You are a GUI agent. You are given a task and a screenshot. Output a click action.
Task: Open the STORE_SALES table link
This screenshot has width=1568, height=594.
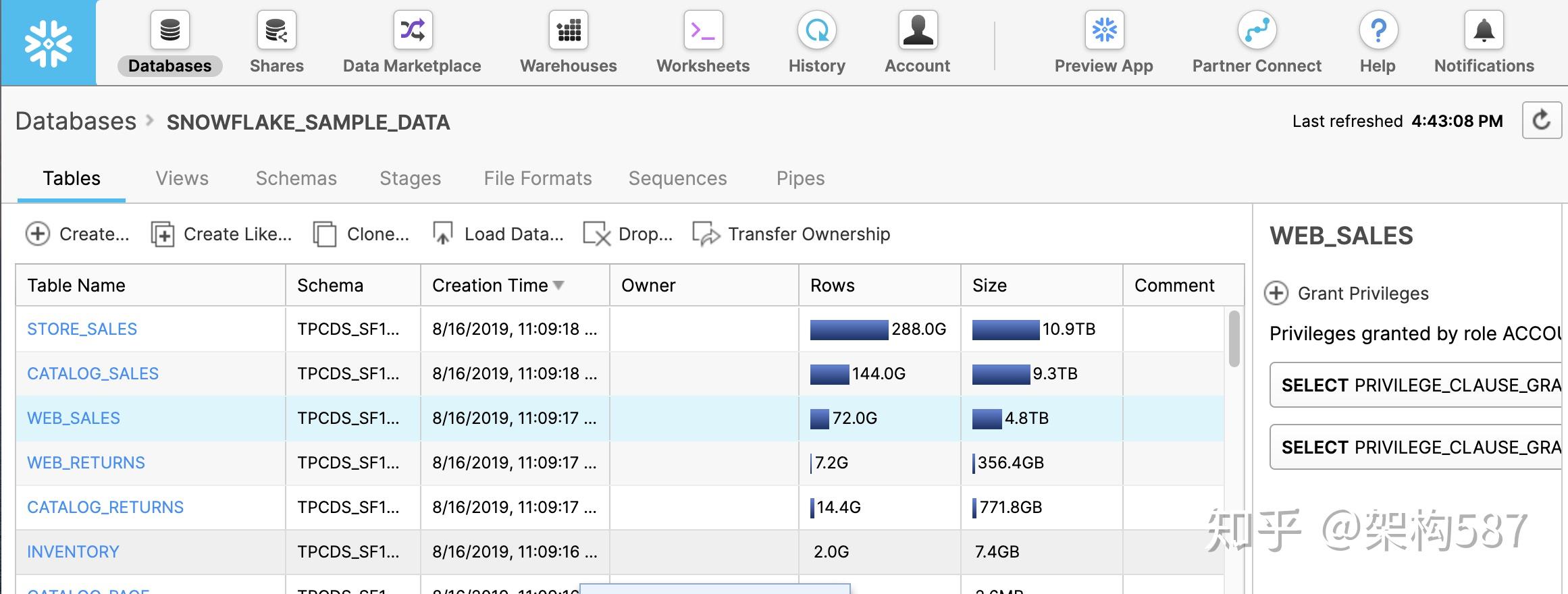point(82,329)
